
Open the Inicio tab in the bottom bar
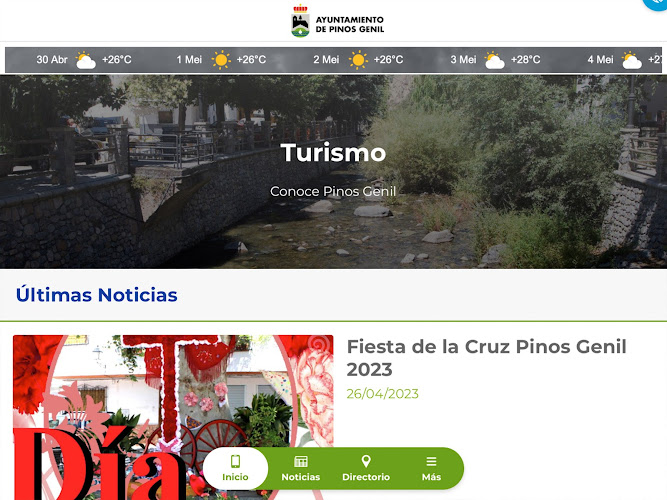point(235,468)
